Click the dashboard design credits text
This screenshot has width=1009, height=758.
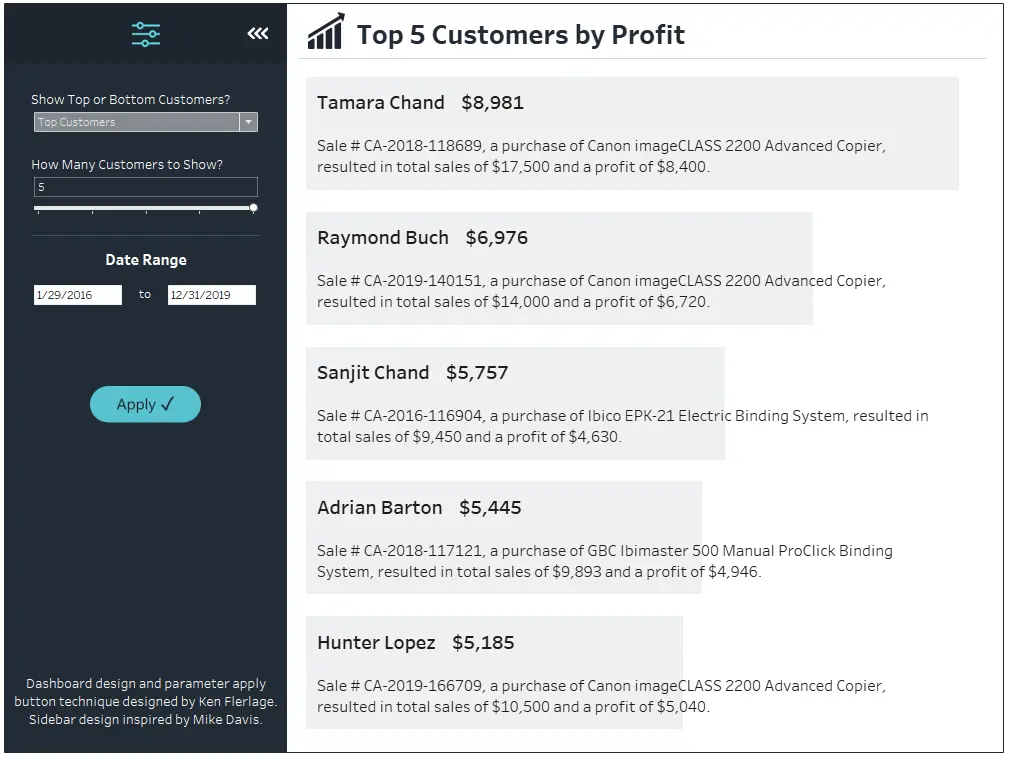[145, 701]
